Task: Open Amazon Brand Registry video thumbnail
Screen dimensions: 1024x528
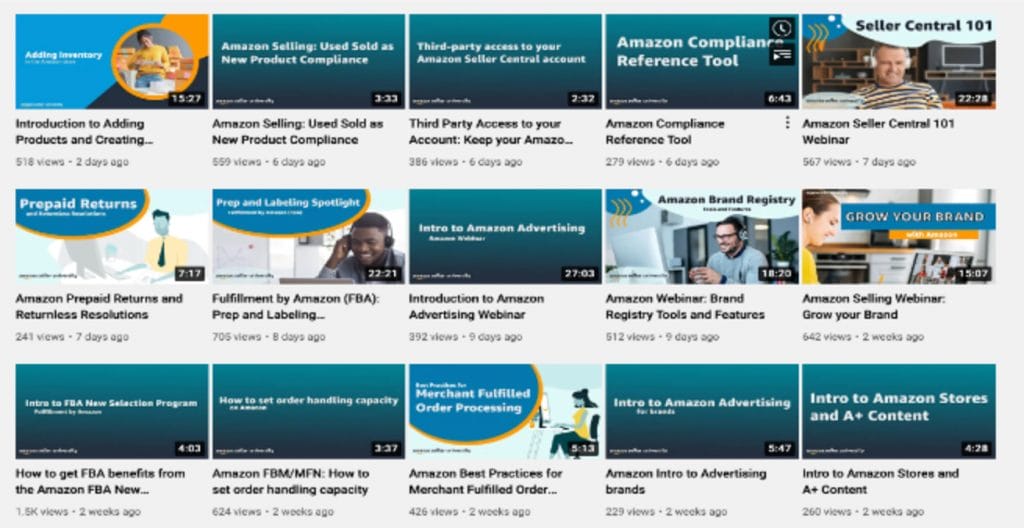Action: pyautogui.click(x=702, y=237)
